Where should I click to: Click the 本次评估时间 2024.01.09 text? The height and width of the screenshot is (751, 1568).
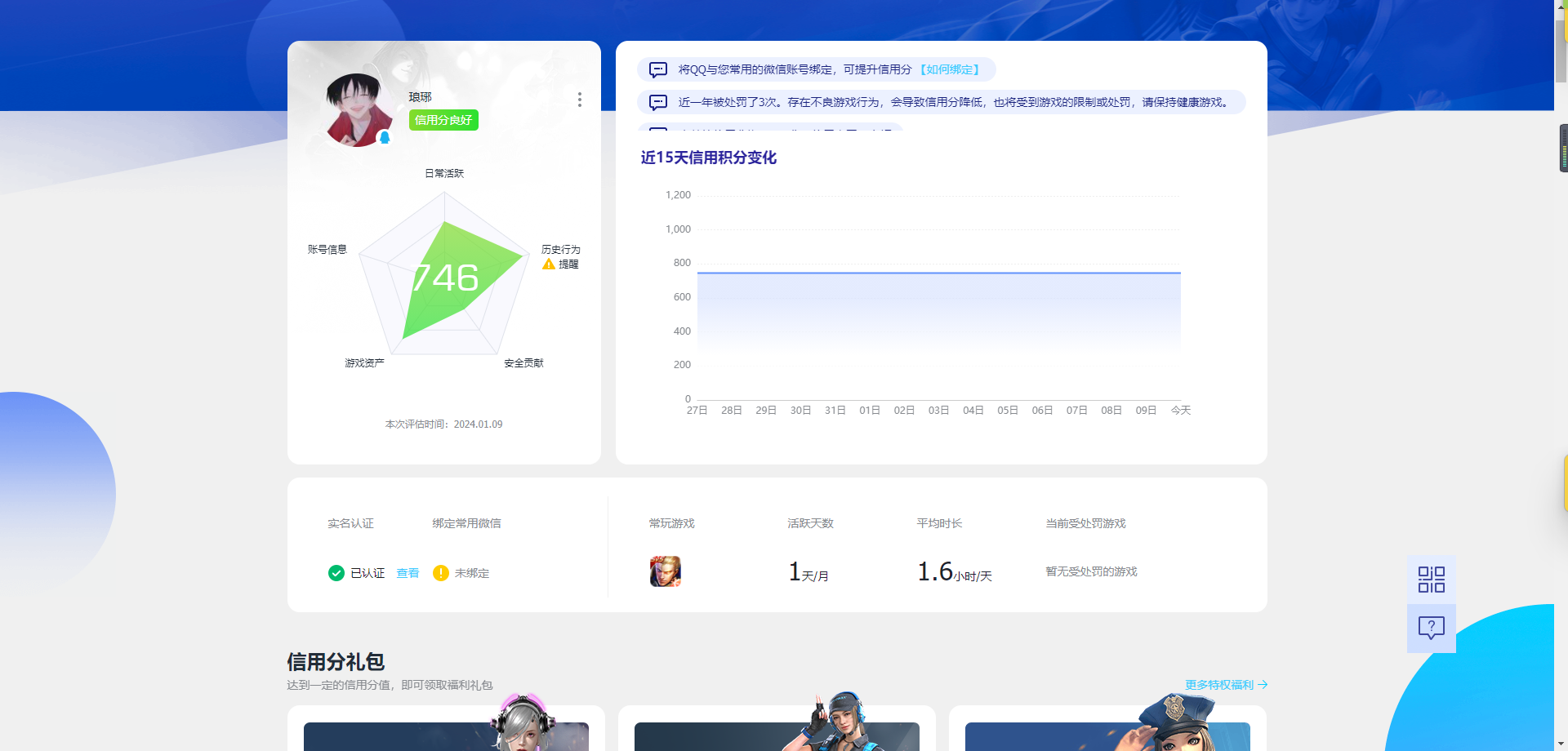pyautogui.click(x=443, y=424)
